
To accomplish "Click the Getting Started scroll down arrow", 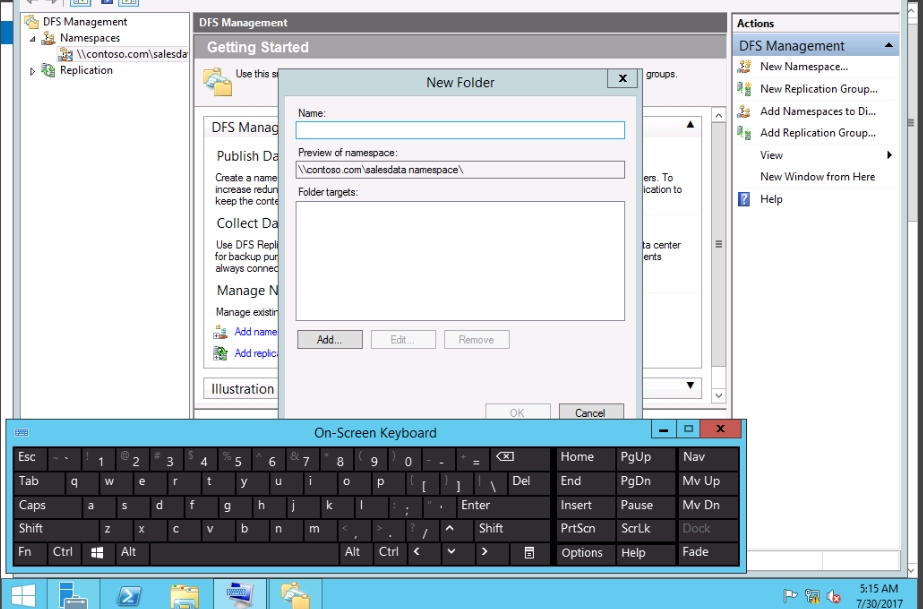I will pos(718,396).
